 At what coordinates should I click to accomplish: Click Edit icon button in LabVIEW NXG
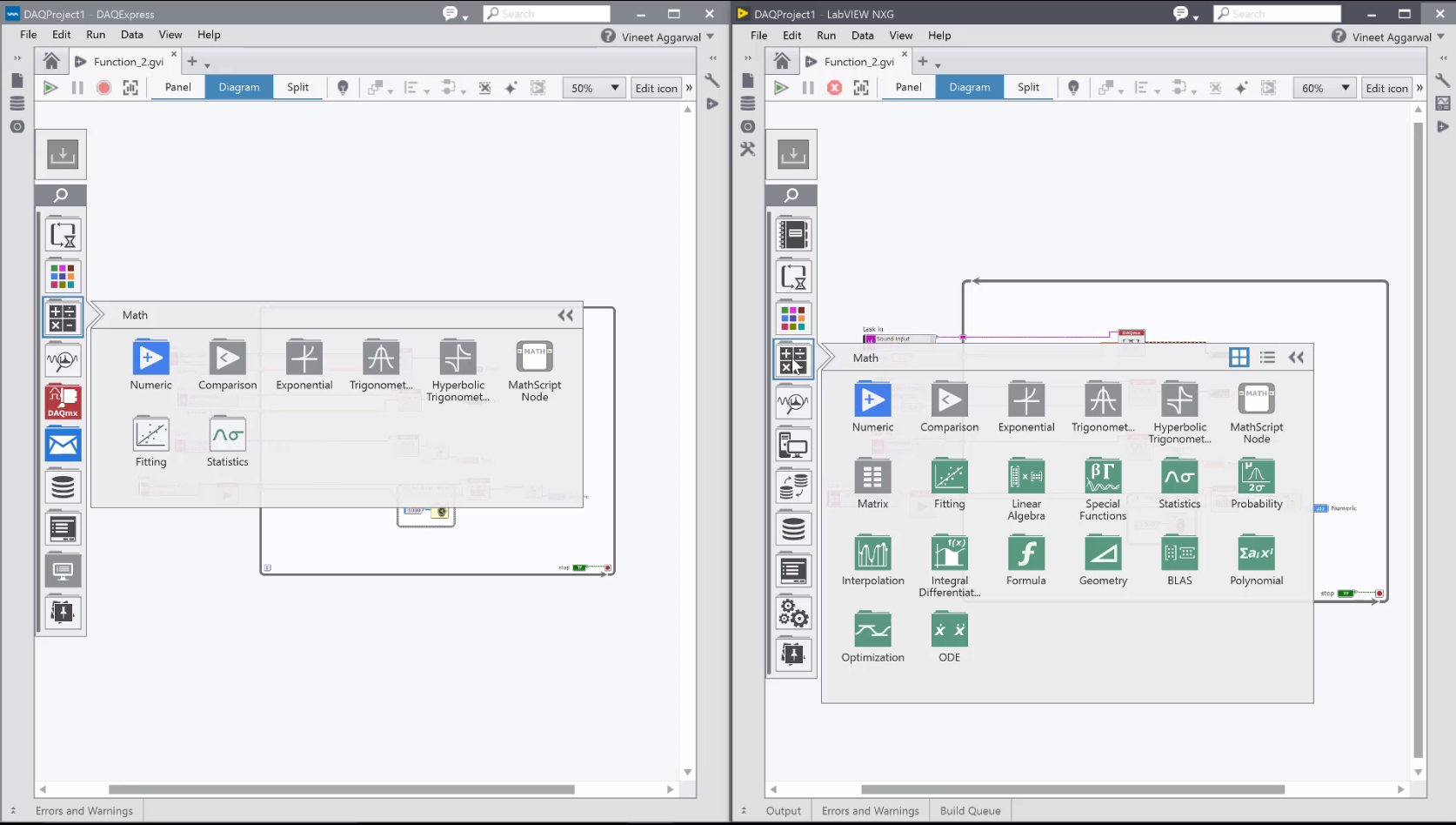(x=1386, y=88)
